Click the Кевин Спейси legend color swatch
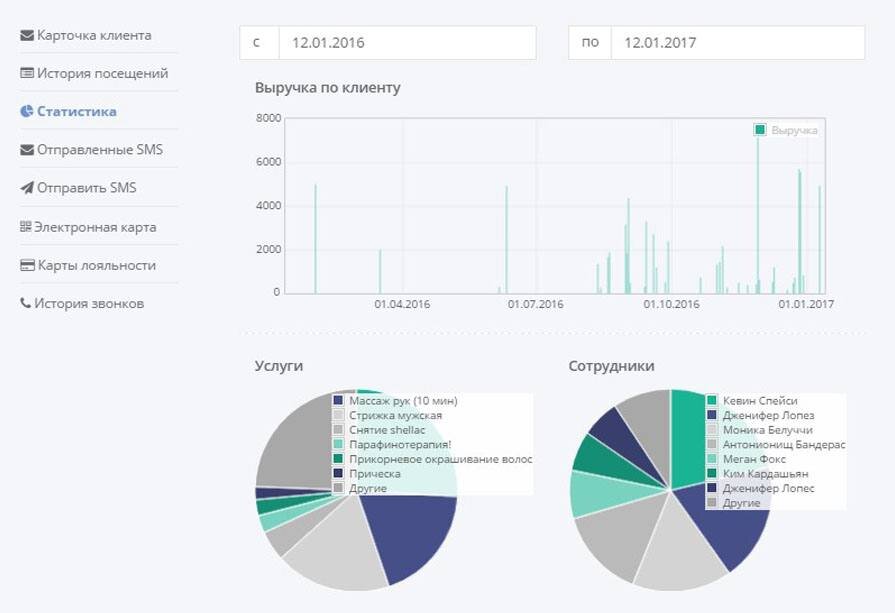Viewport: 895px width, 613px height. (x=712, y=401)
